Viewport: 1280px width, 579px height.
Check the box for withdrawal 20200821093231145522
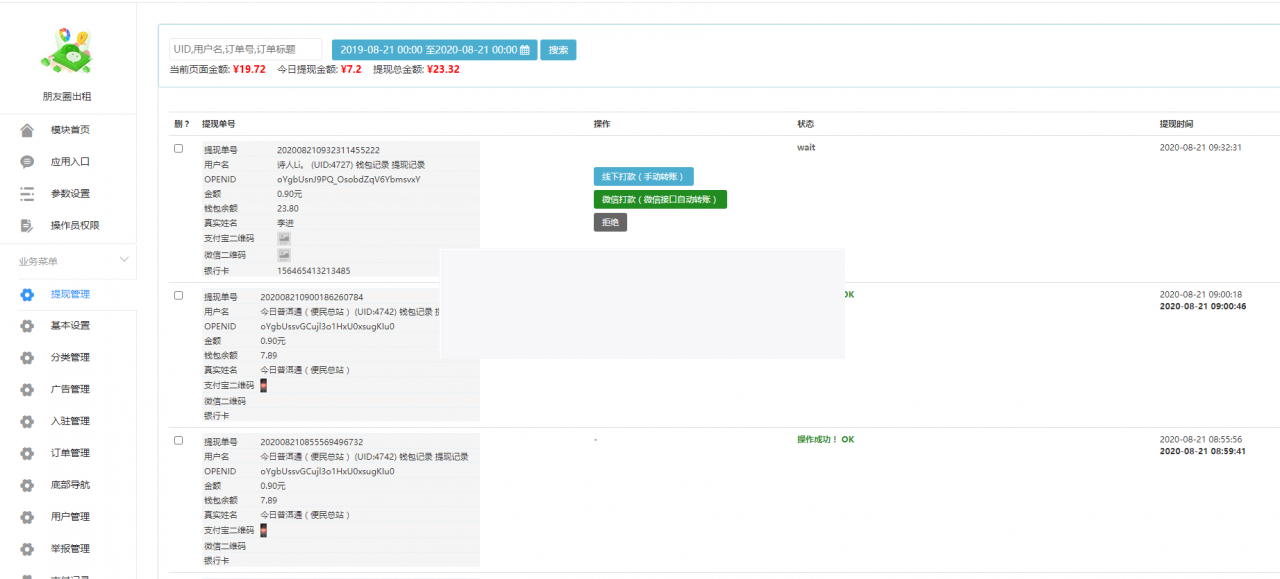tap(179, 149)
